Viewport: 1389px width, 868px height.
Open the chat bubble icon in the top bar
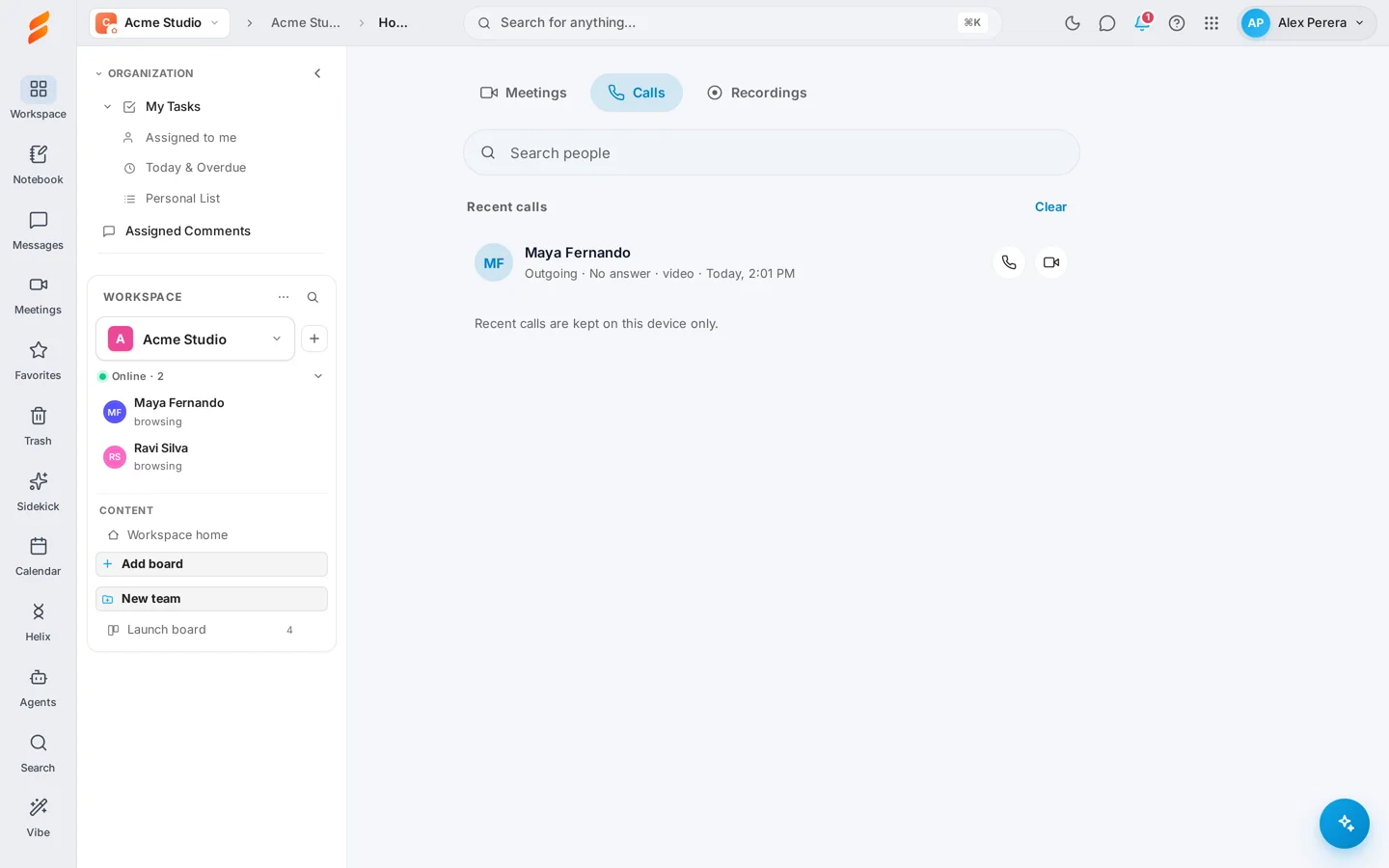point(1107,23)
